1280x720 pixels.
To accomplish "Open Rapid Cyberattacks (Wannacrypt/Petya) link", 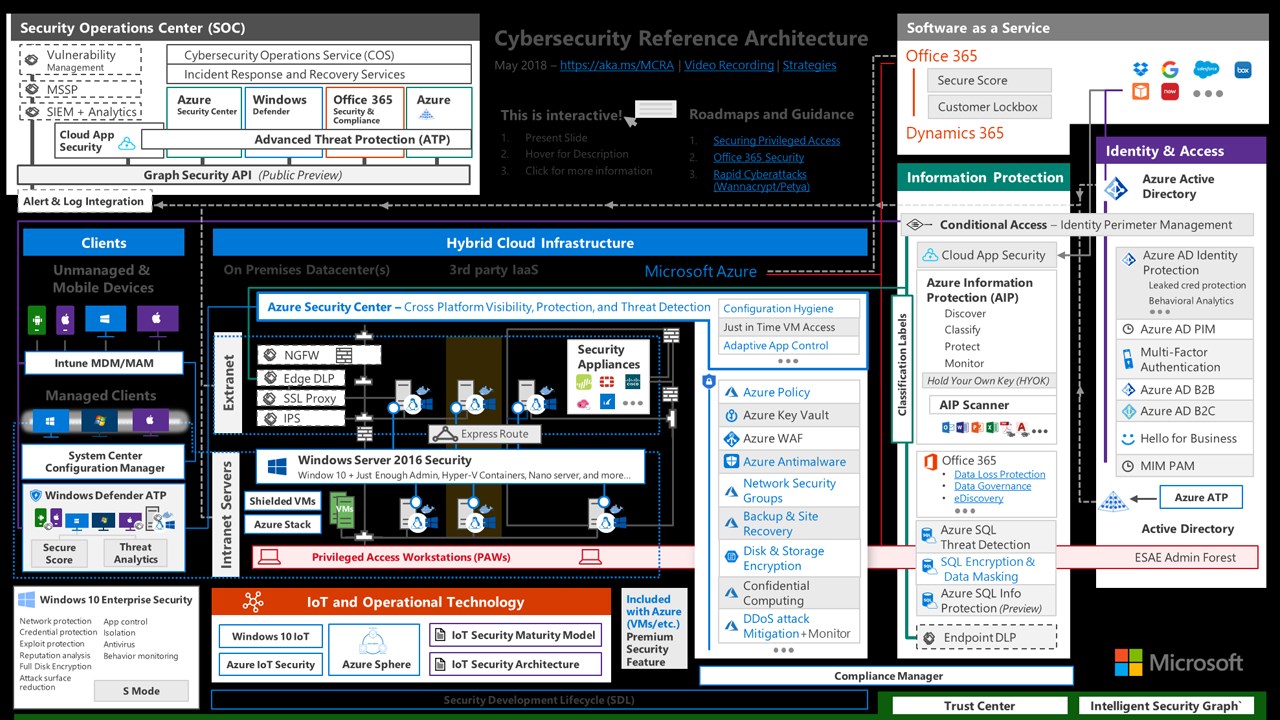I will point(760,180).
